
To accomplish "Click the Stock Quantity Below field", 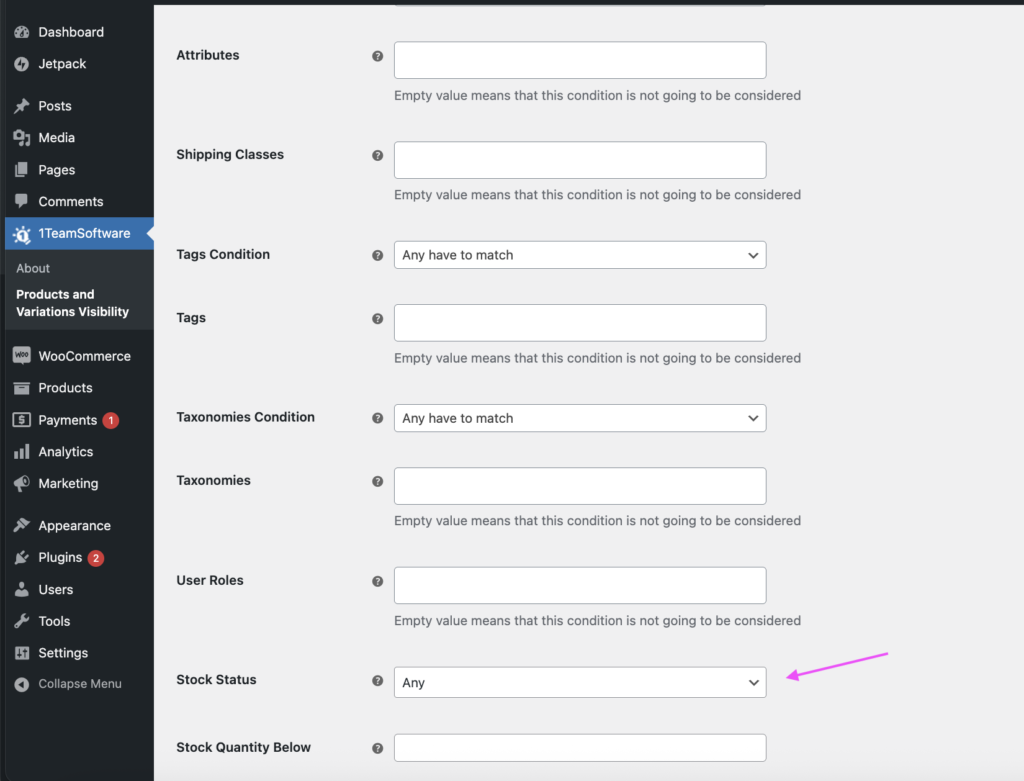I will click(580, 748).
